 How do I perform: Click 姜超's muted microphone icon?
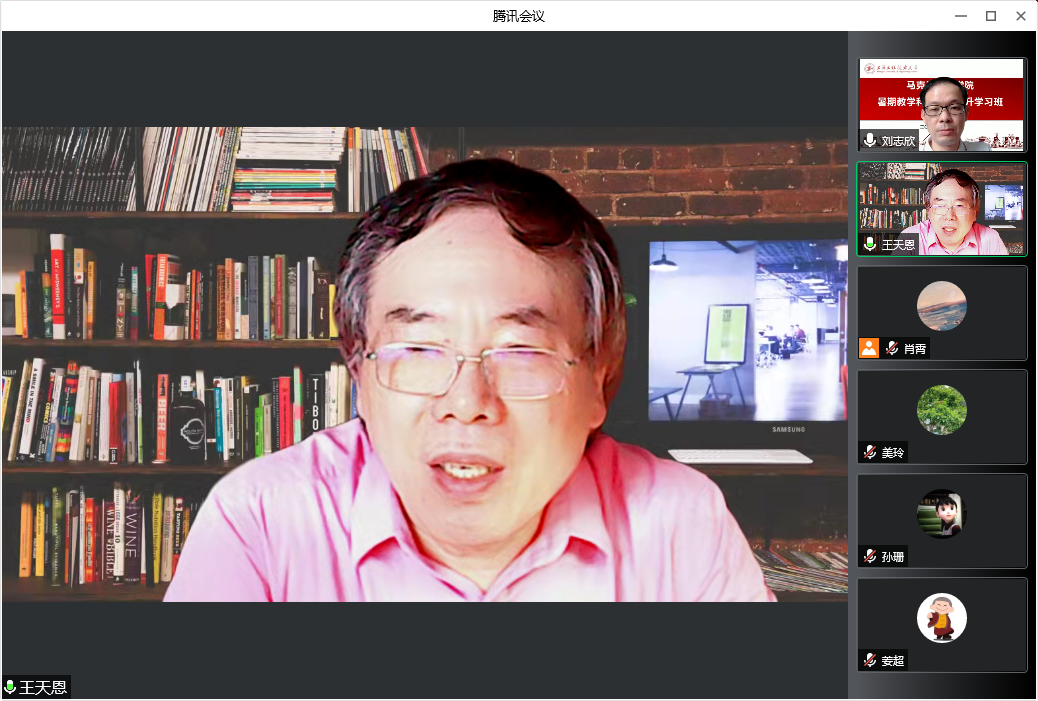(x=870, y=661)
